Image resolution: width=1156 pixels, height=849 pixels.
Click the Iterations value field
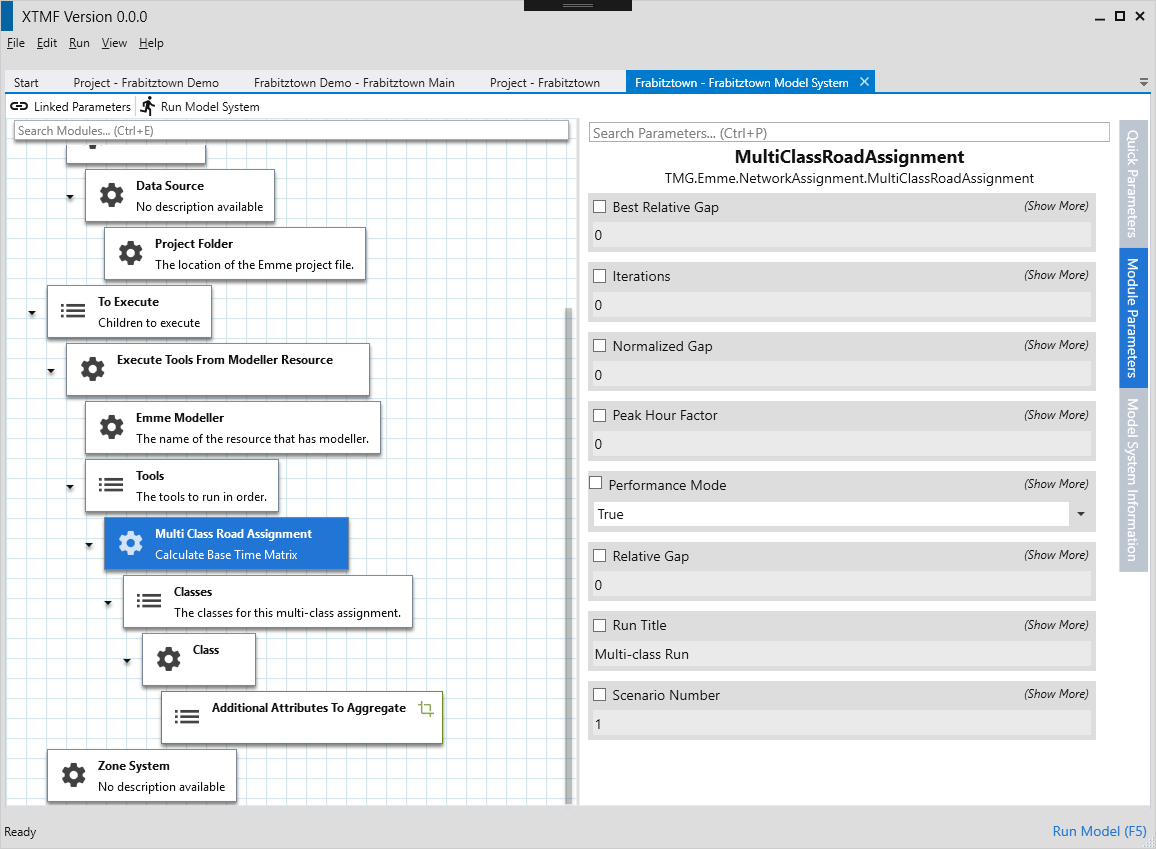pyautogui.click(x=842, y=305)
